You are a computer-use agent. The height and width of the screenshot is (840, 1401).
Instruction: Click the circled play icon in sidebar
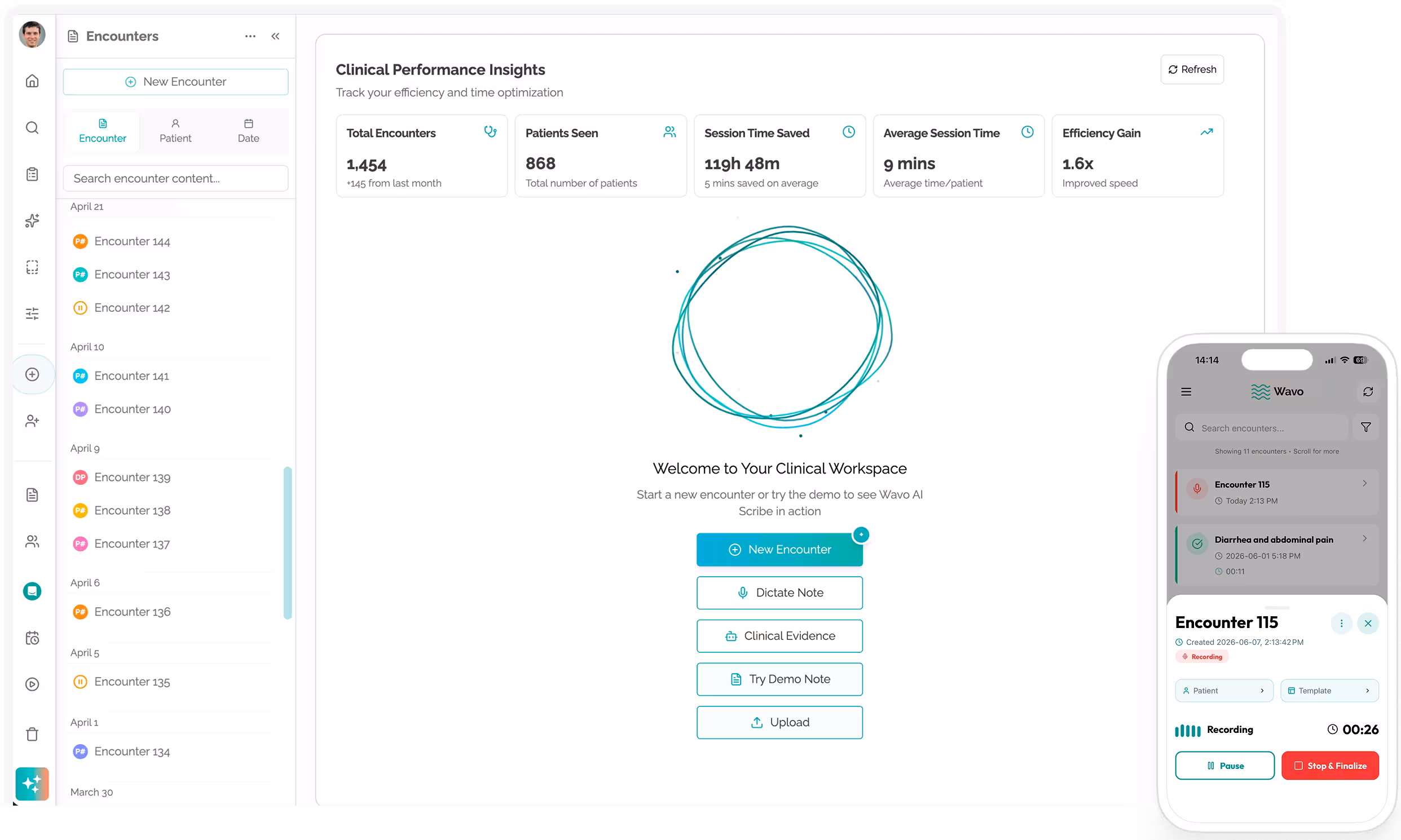[32, 684]
